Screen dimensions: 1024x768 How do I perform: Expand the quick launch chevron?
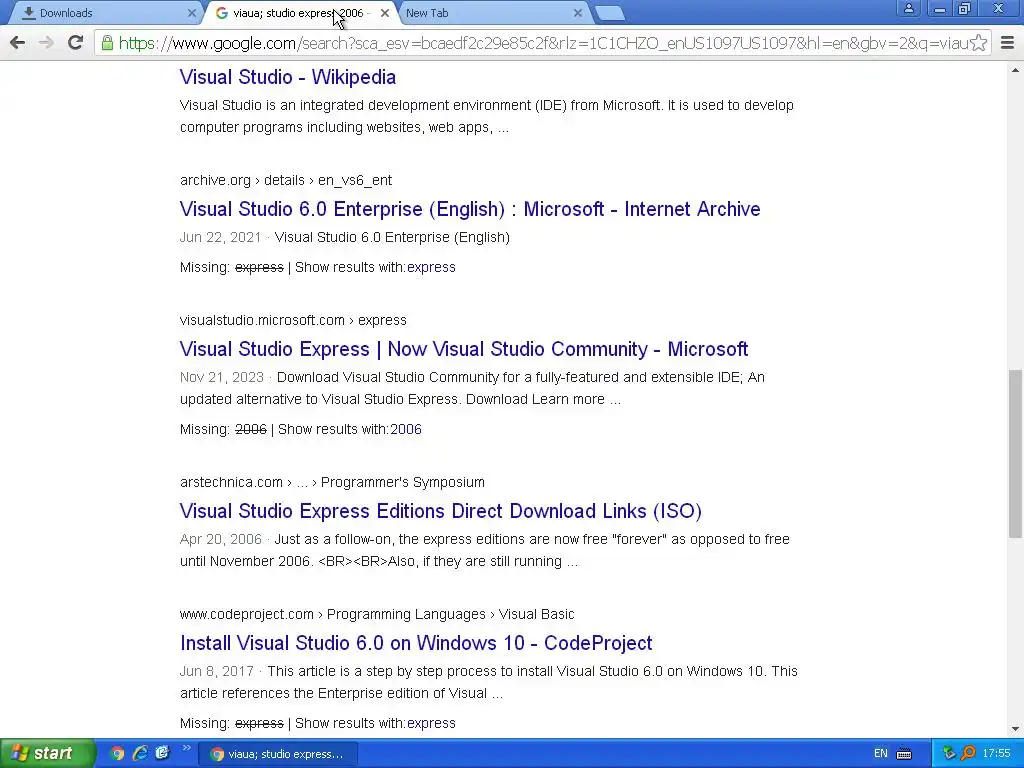186,748
